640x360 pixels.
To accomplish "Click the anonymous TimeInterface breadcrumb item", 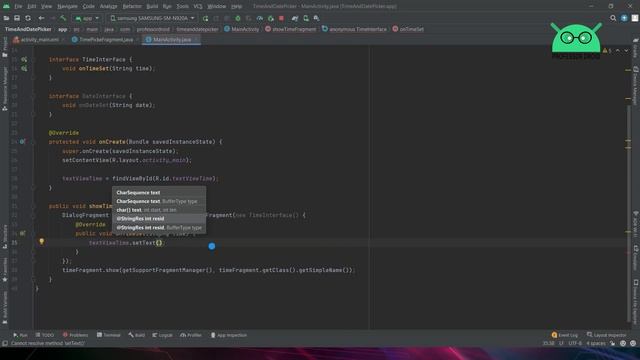I will tap(354, 29).
